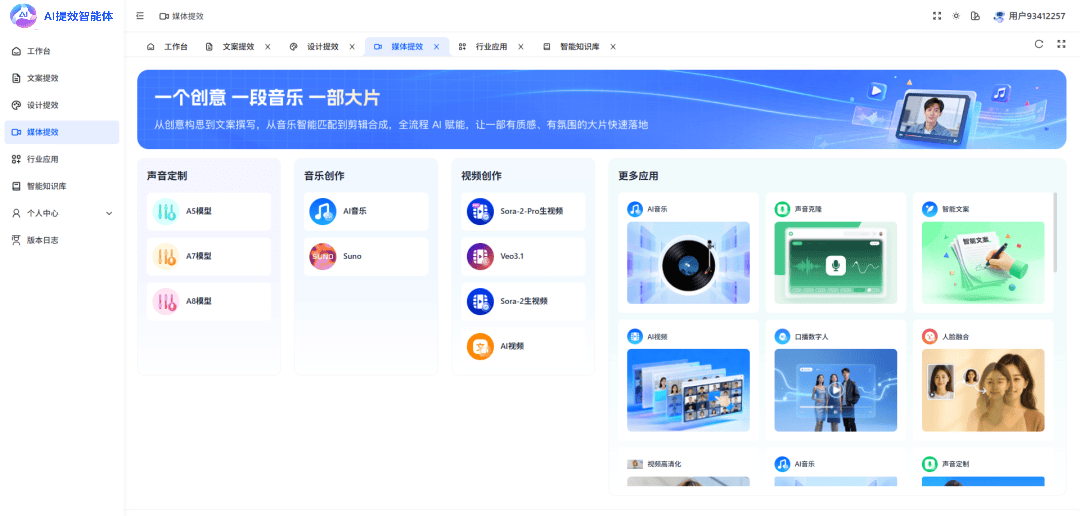Toggle the light/dark theme sun icon
The height and width of the screenshot is (516, 1080).
[956, 16]
